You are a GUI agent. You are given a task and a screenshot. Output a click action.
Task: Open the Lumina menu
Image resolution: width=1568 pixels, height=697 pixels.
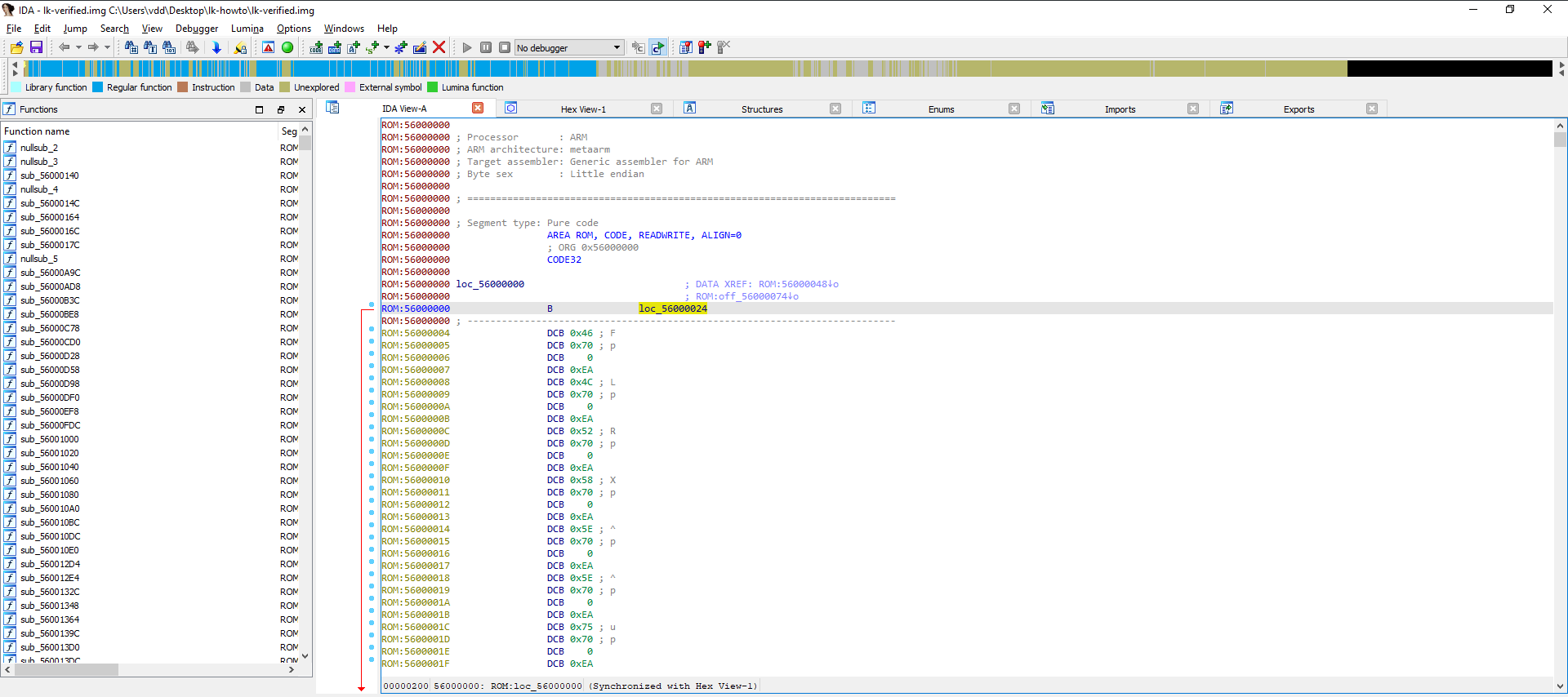247,29
